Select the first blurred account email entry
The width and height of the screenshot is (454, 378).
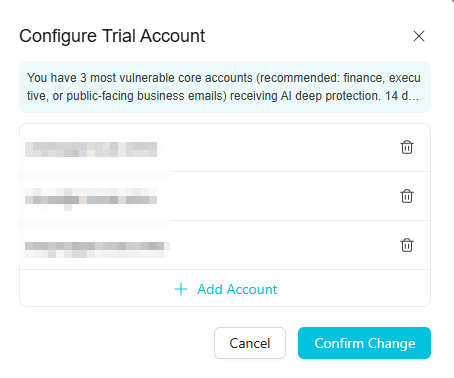tap(91, 149)
